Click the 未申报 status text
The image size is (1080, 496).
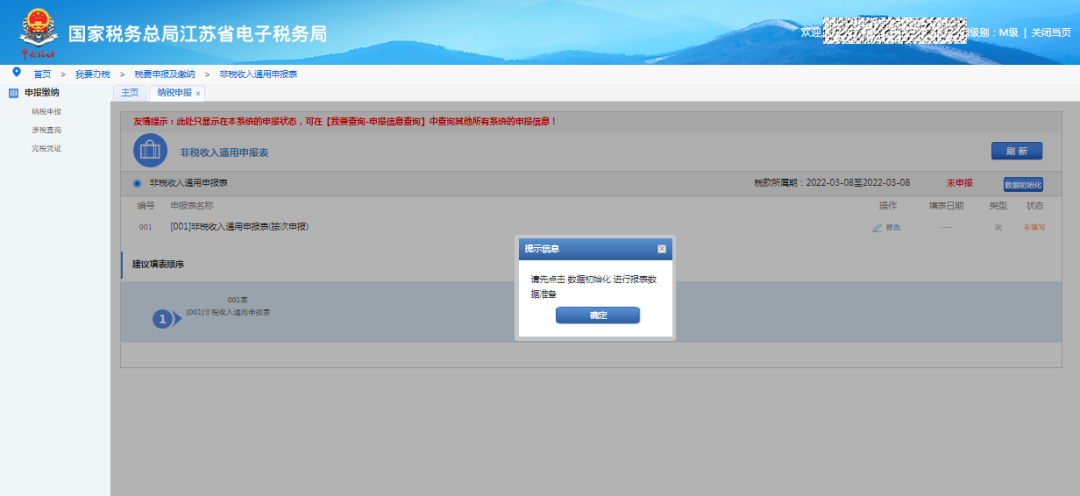click(x=959, y=183)
